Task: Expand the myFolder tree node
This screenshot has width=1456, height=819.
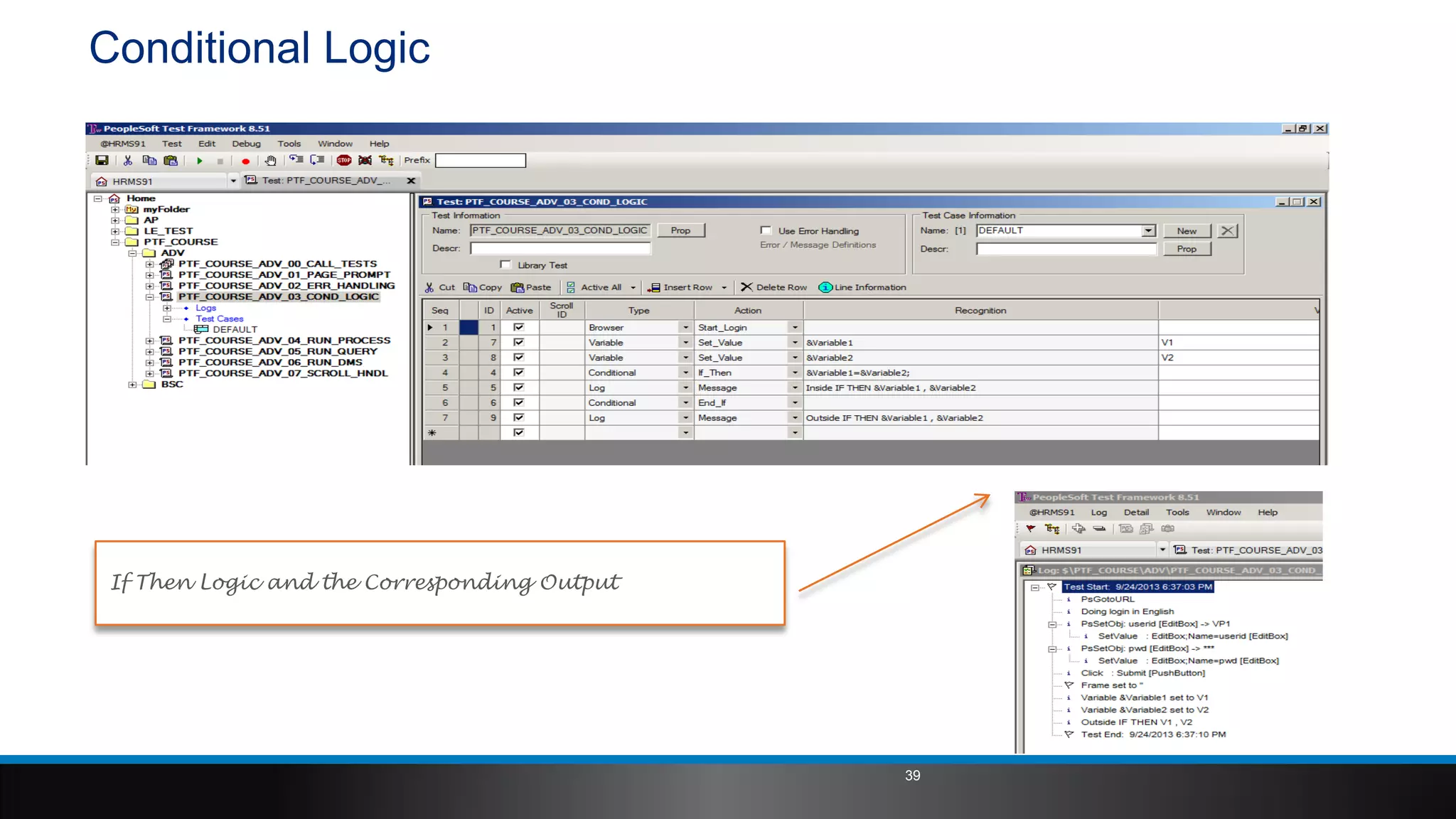Action: (x=115, y=210)
